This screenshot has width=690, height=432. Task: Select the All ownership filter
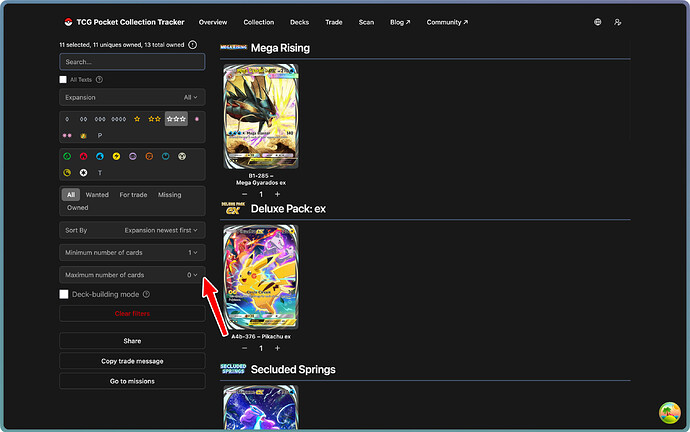tap(71, 194)
